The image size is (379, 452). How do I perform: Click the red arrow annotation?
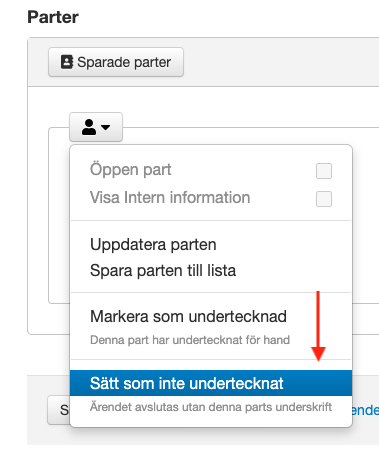(318, 326)
